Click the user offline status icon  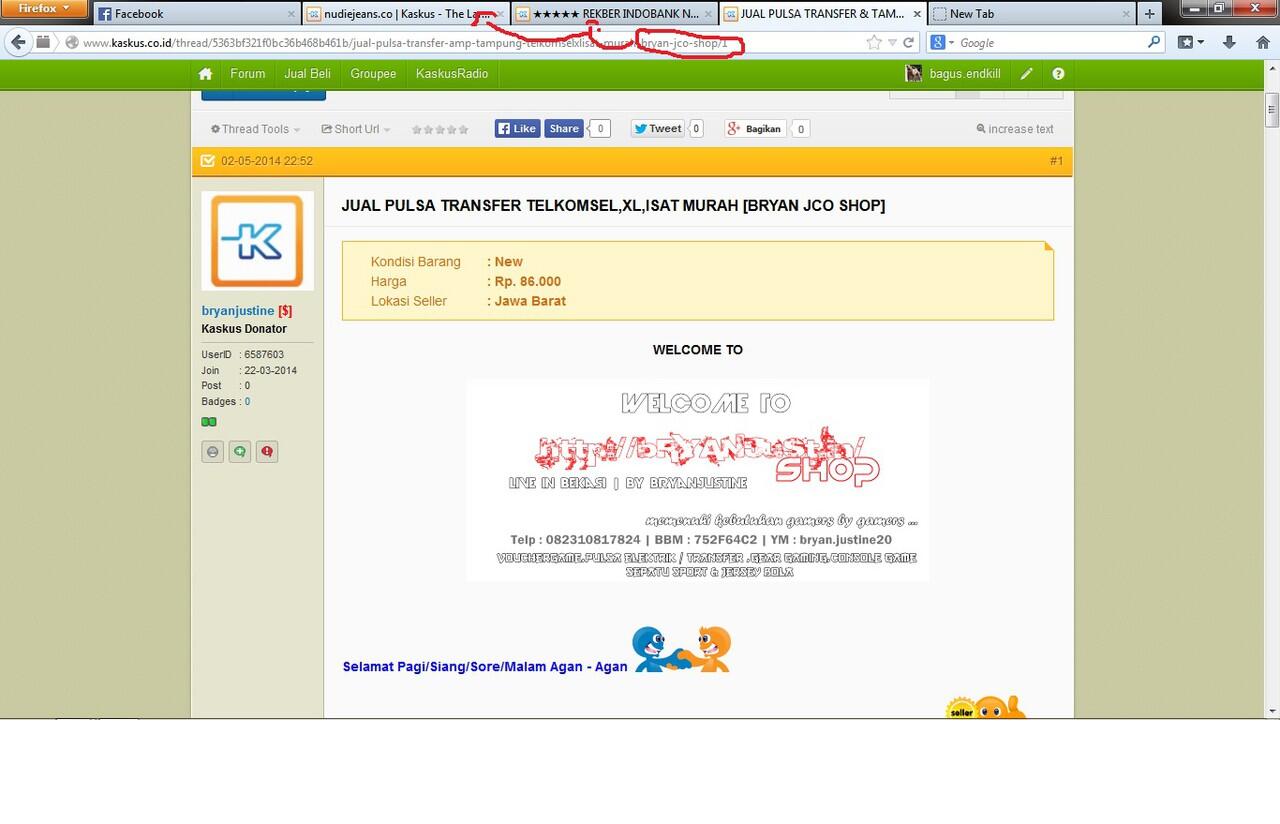(212, 452)
